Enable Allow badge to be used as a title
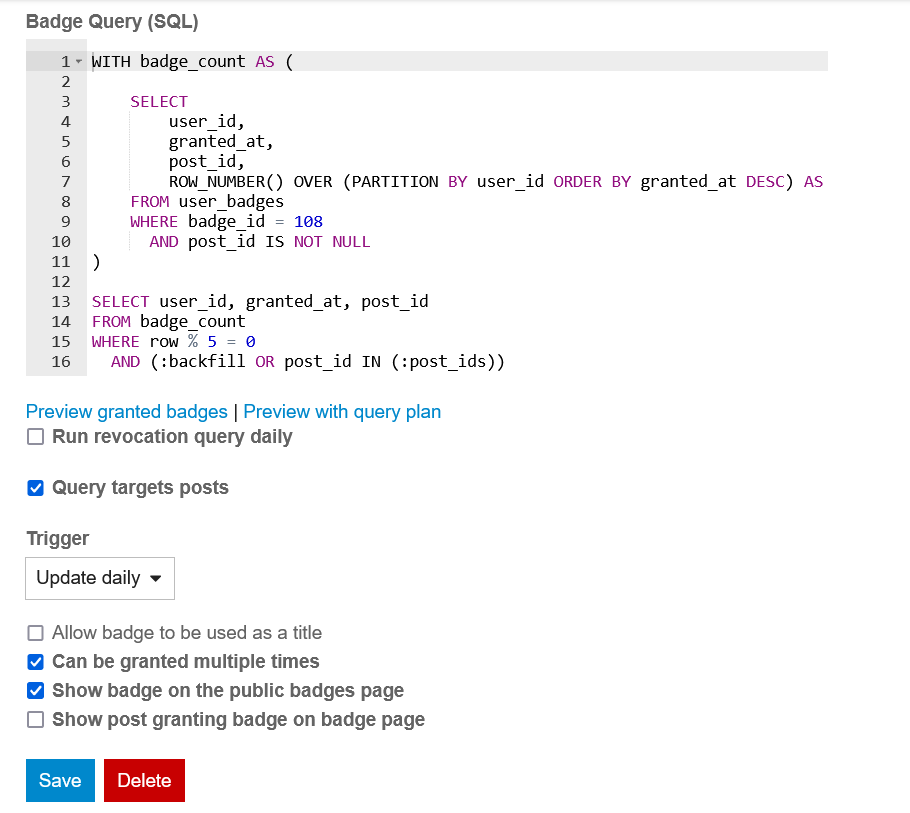 pyautogui.click(x=35, y=633)
